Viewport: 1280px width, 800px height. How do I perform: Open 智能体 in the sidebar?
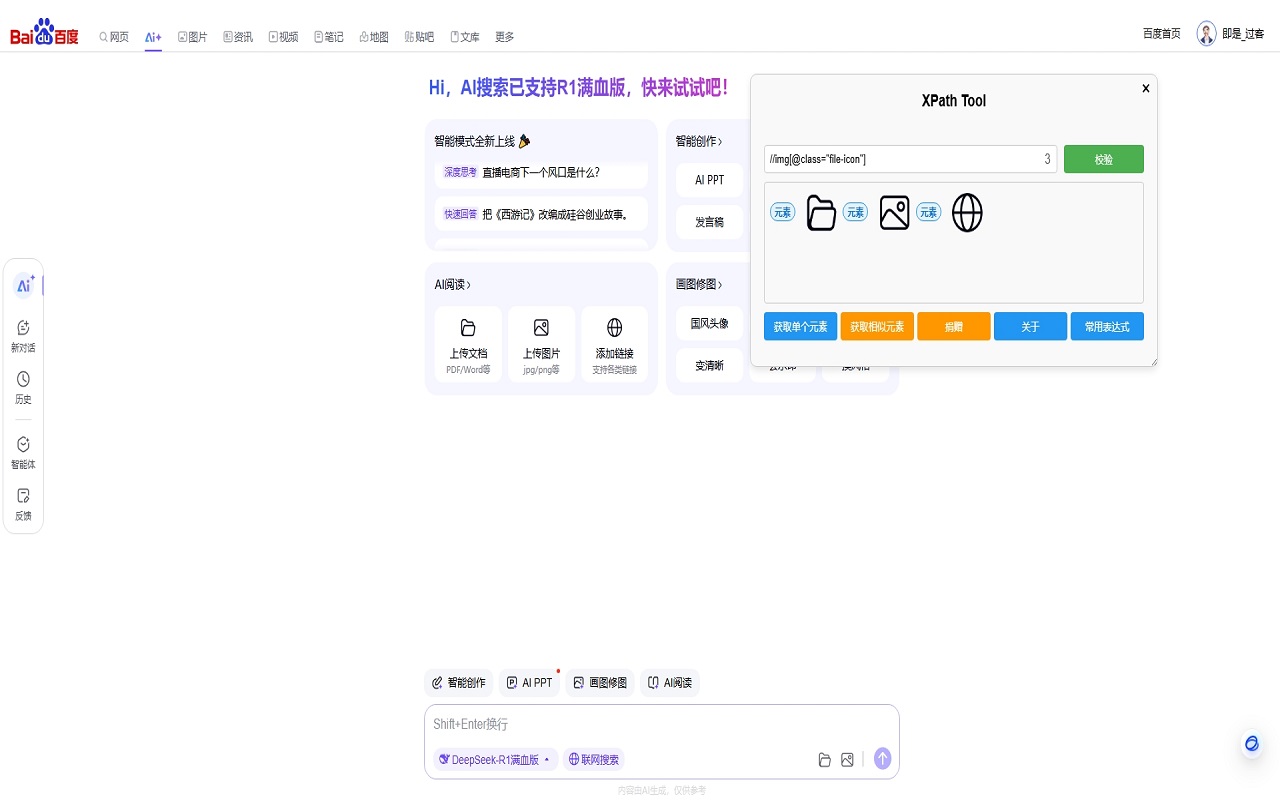(x=23, y=453)
